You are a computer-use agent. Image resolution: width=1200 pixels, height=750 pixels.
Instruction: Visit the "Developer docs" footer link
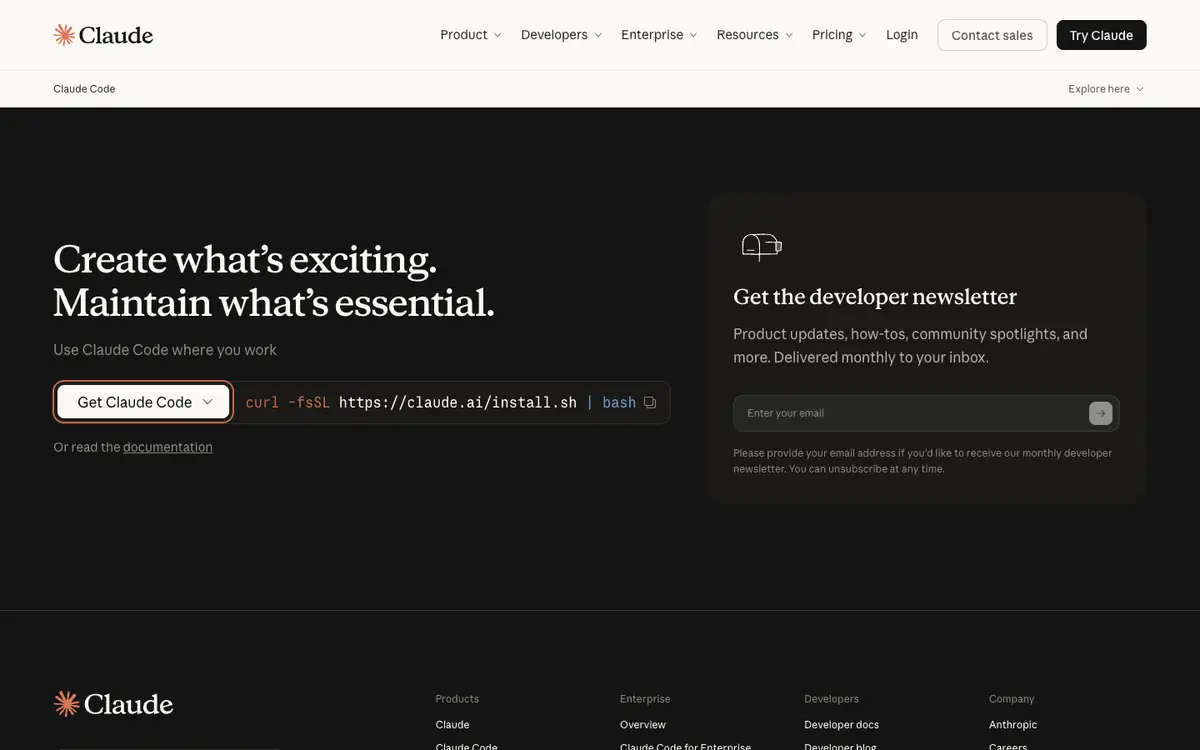(x=842, y=725)
